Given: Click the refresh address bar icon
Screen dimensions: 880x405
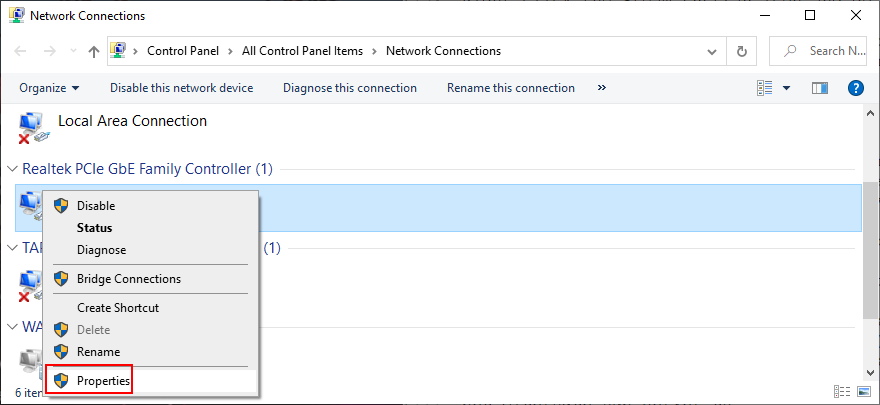Looking at the screenshot, I should coord(741,51).
